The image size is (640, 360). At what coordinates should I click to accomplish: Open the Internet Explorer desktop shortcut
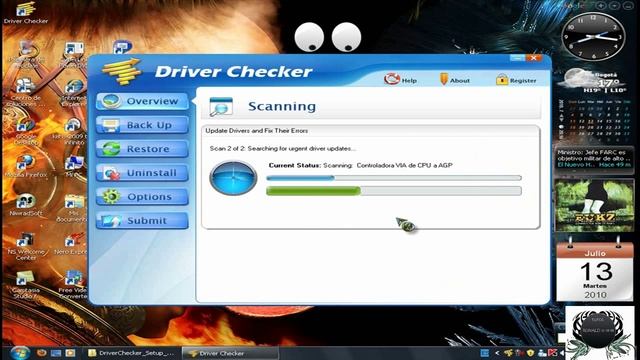coord(74,93)
